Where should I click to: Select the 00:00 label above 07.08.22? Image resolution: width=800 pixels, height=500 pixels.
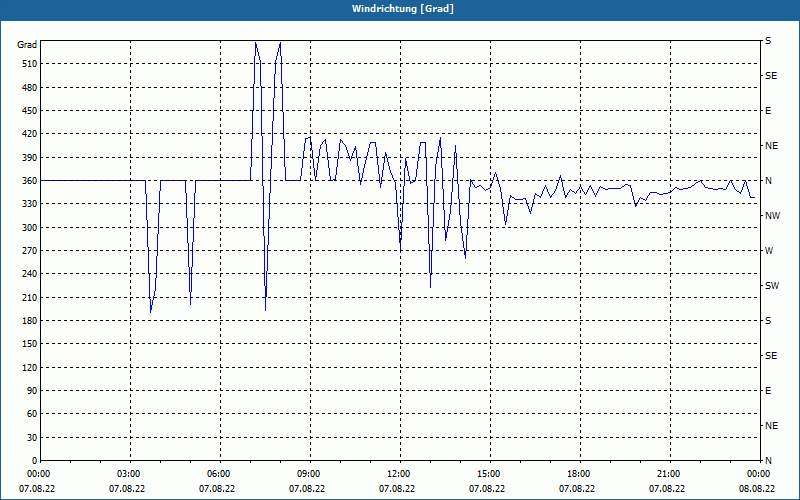point(37,474)
